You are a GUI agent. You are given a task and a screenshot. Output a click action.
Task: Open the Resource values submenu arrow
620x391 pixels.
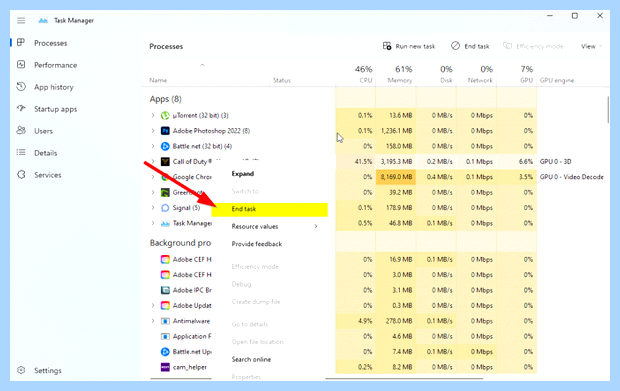(x=316, y=227)
